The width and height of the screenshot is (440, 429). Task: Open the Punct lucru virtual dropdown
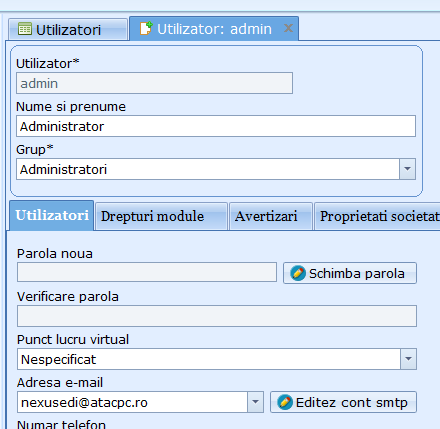408,359
